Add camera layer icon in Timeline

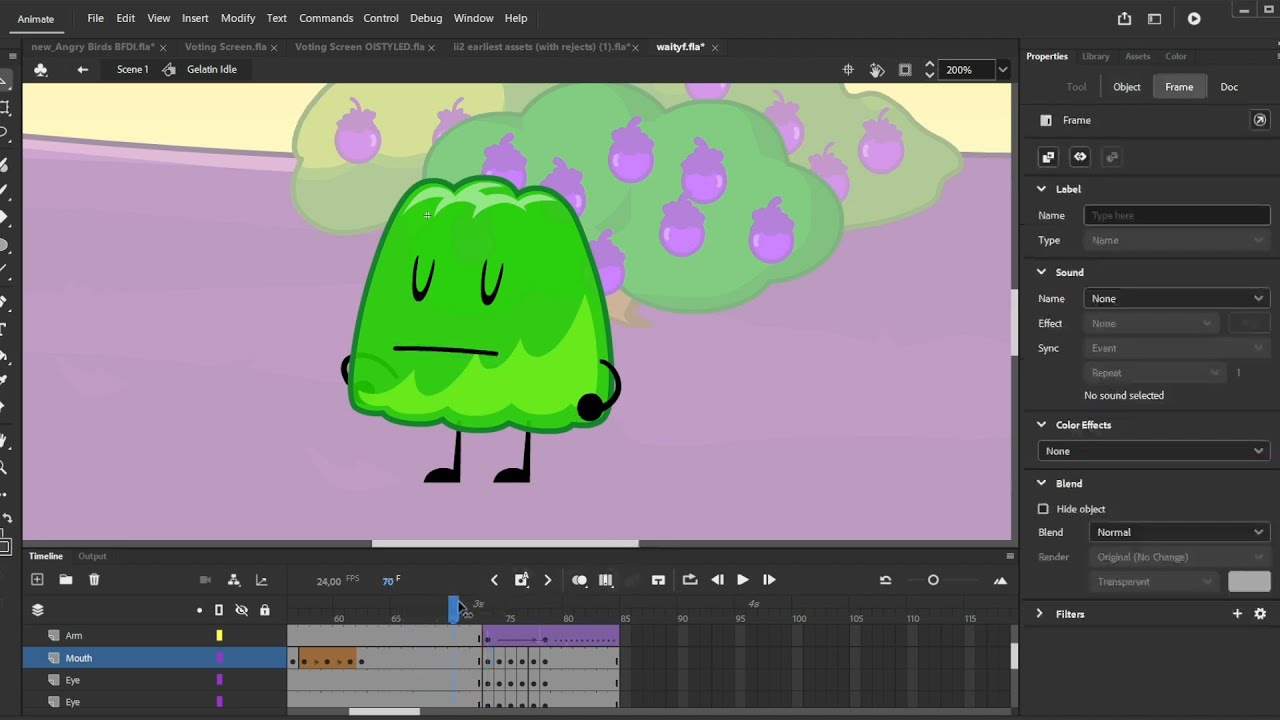[x=205, y=580]
